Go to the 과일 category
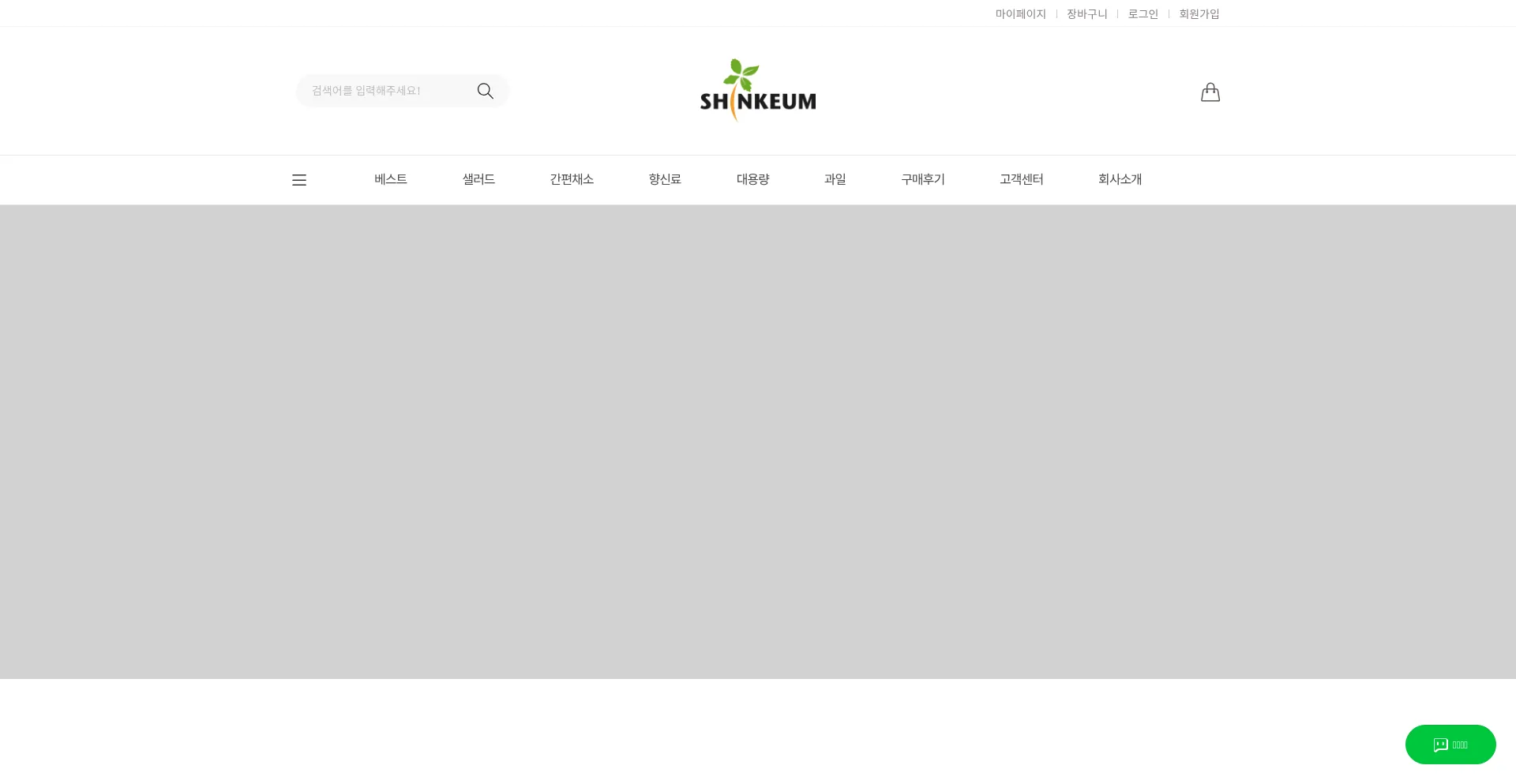Screen dimensions: 1516x784 (835, 179)
